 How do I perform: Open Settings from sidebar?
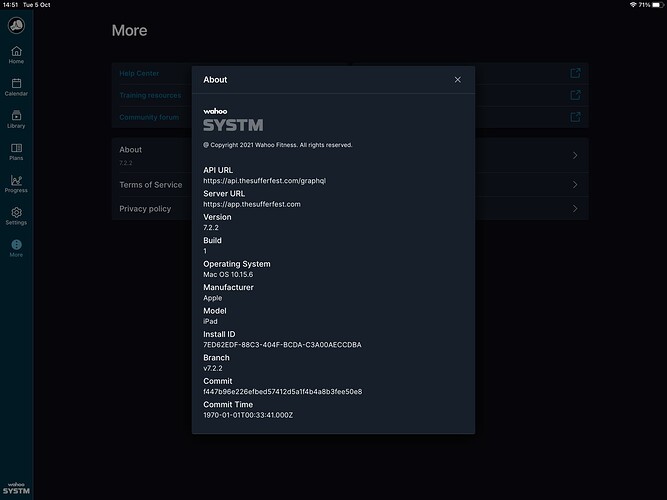click(x=16, y=216)
